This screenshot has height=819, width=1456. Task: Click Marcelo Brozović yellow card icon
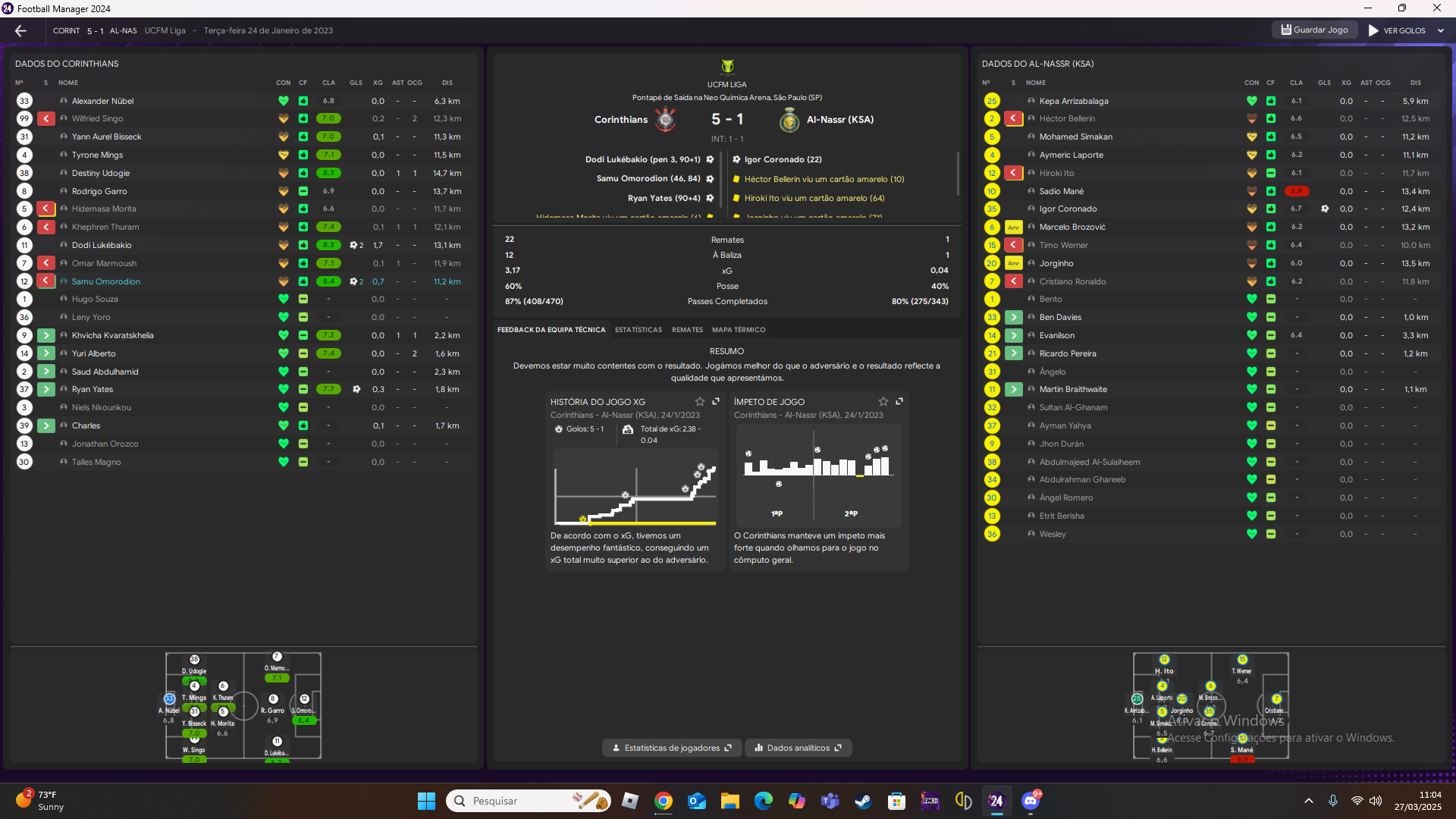(x=1014, y=227)
